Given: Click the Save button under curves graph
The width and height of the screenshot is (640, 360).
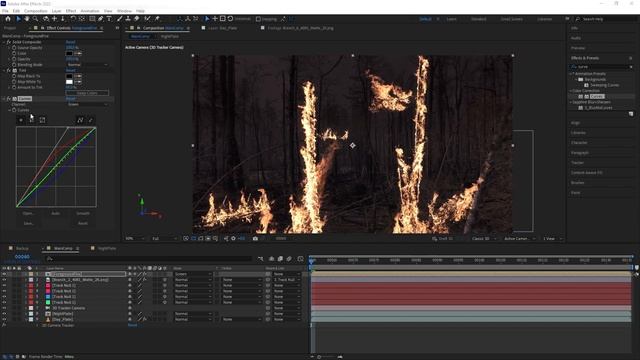Looking at the screenshot, I should tap(28, 224).
